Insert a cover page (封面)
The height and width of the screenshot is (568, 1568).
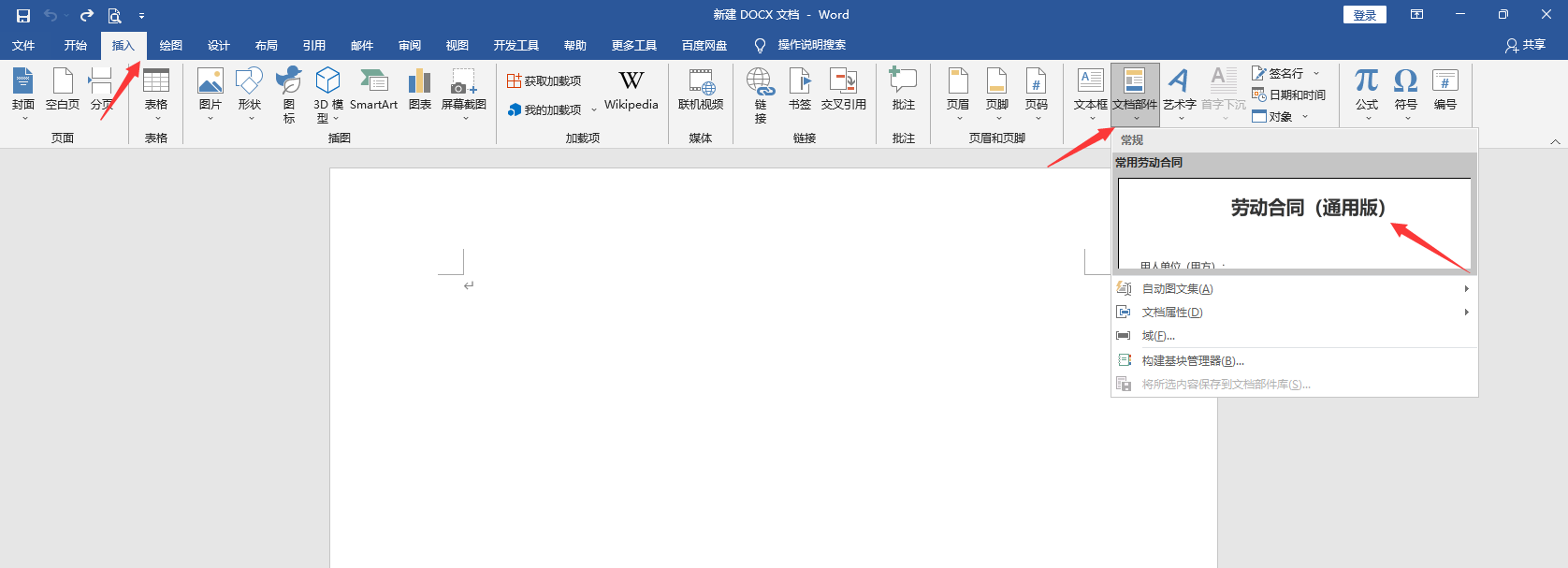click(x=23, y=94)
